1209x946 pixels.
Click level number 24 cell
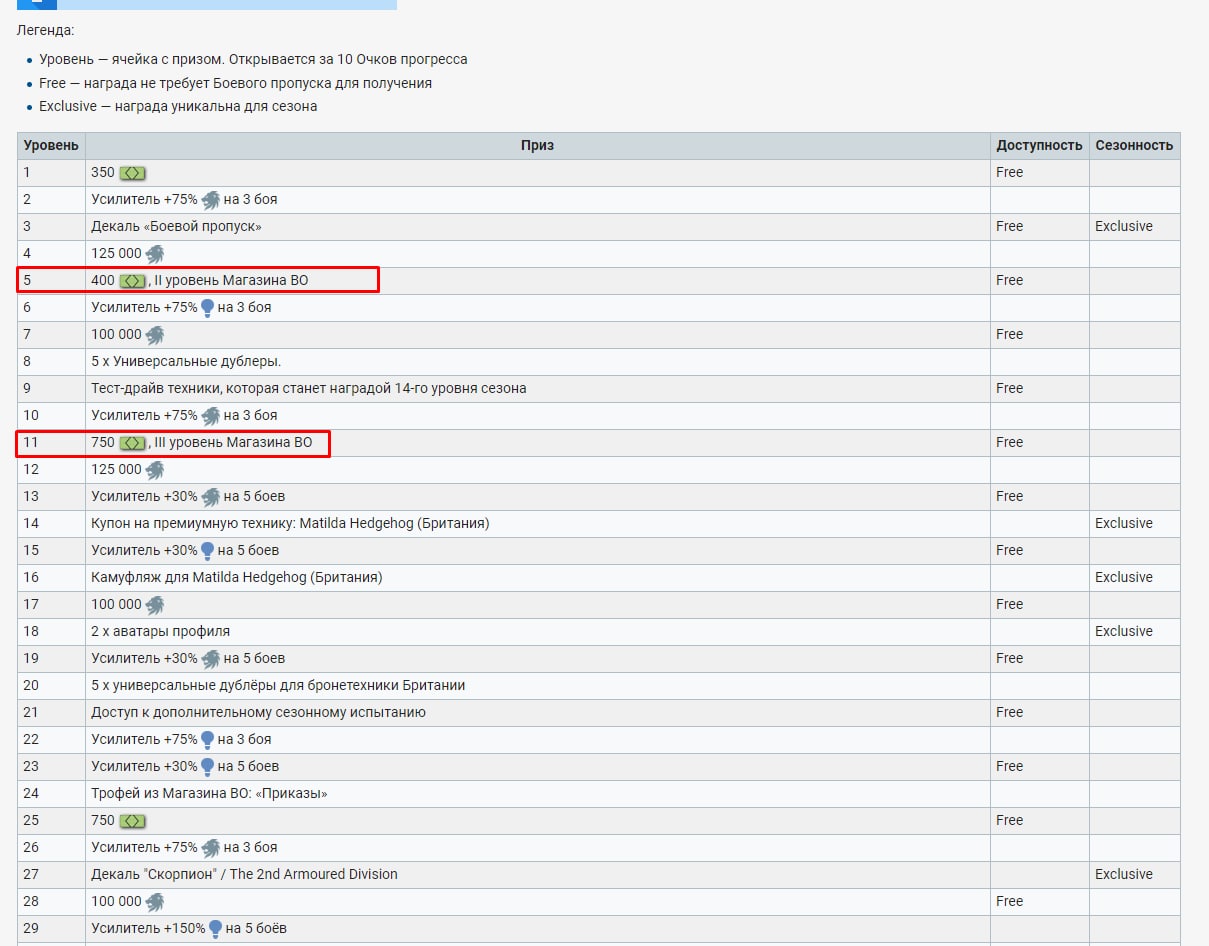[x=51, y=794]
